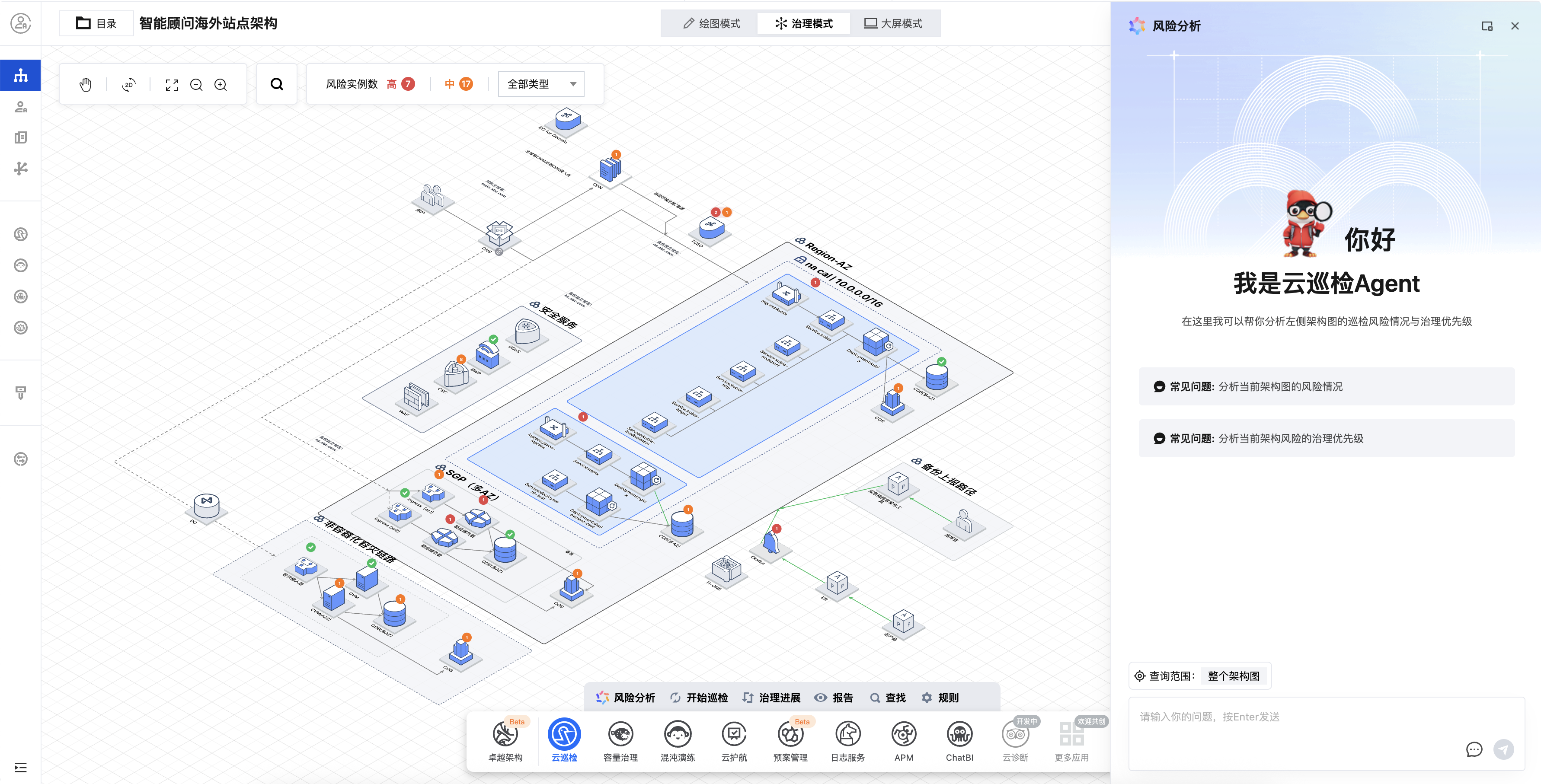1541x784 pixels.
Task: Select the hand pan tool
Action: (86, 84)
